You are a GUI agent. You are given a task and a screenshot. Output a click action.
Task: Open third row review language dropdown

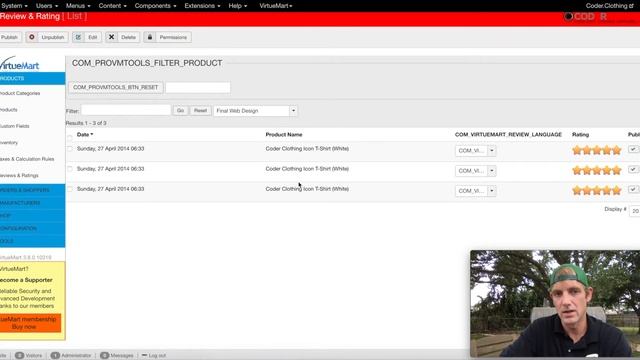pos(476,191)
